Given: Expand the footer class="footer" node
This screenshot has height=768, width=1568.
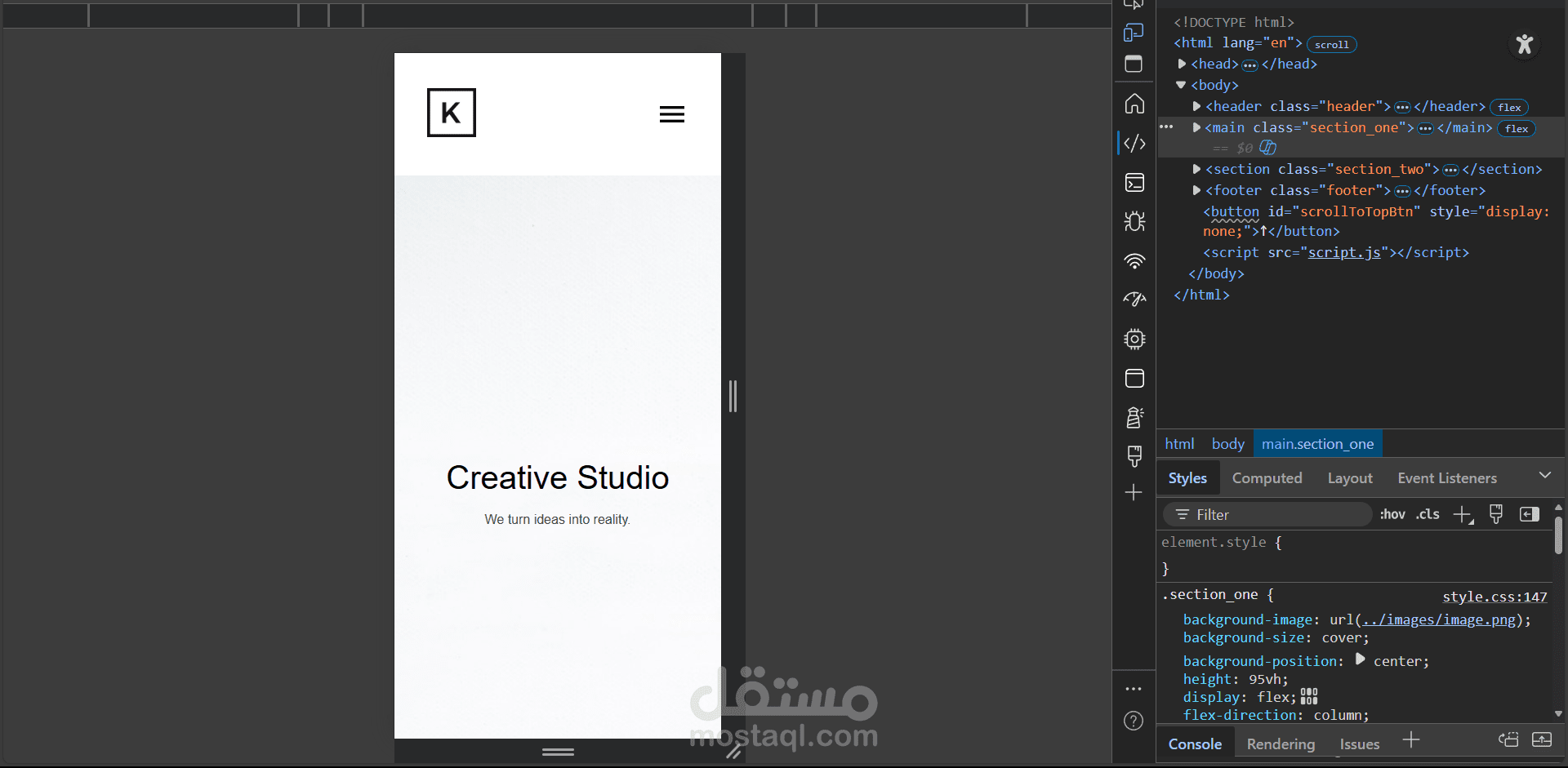Looking at the screenshot, I should [1196, 190].
